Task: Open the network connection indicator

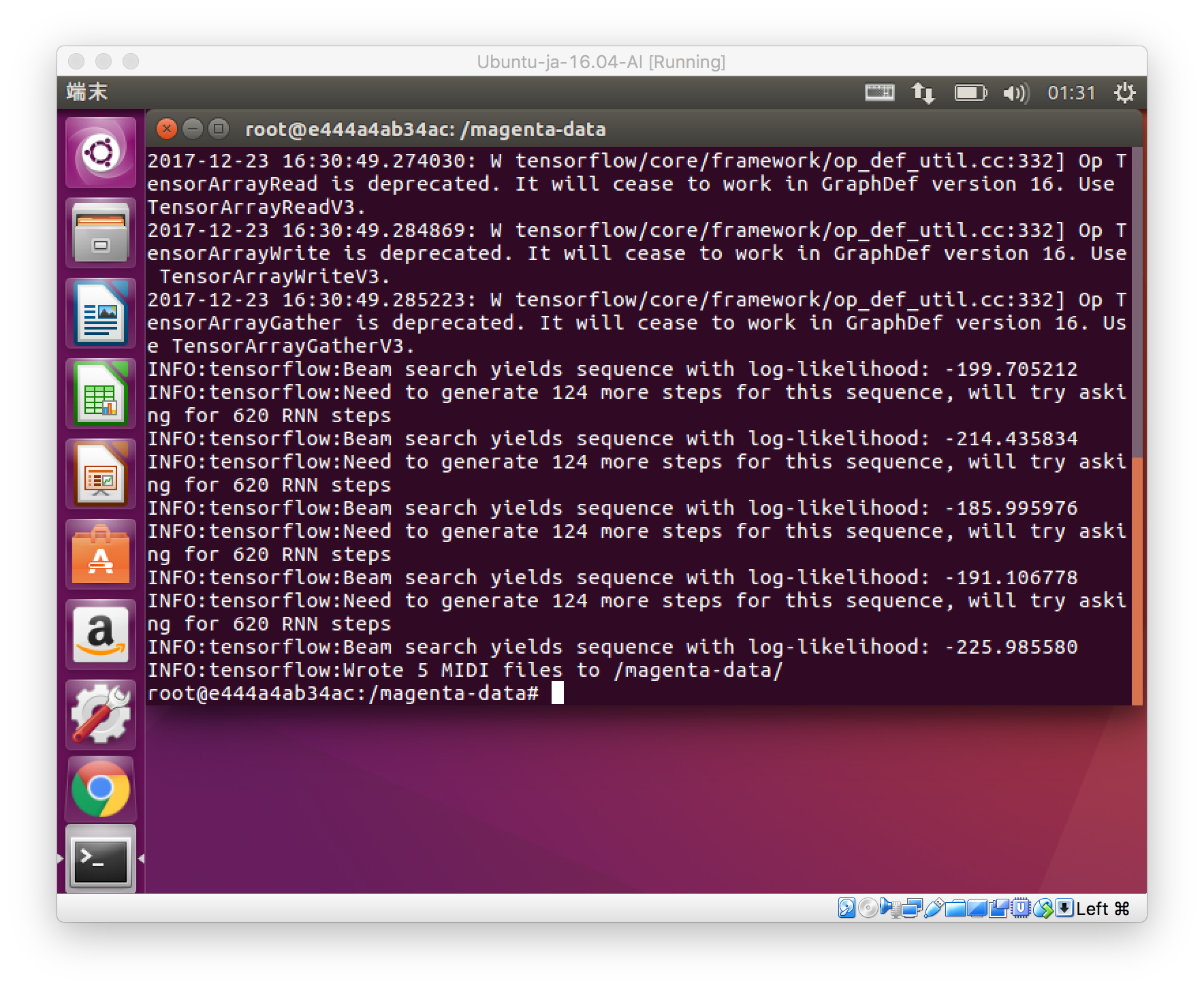Action: coord(923,92)
